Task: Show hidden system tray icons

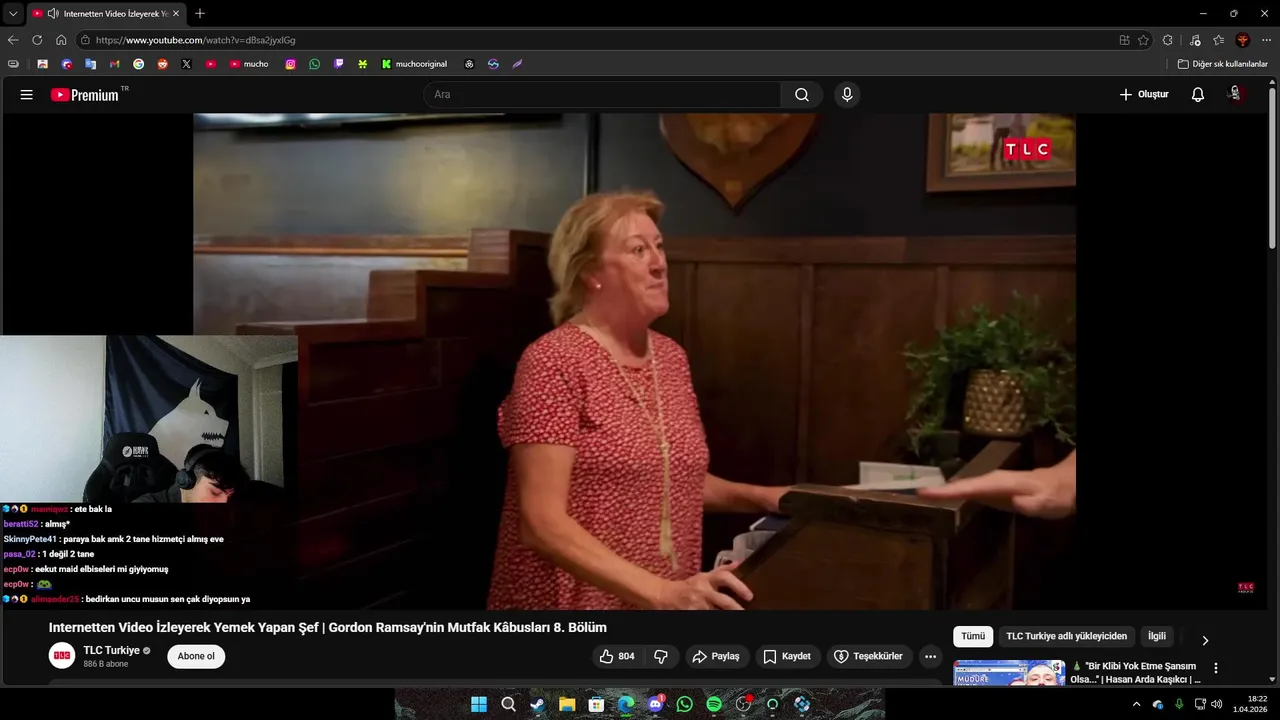Action: tap(1136, 704)
